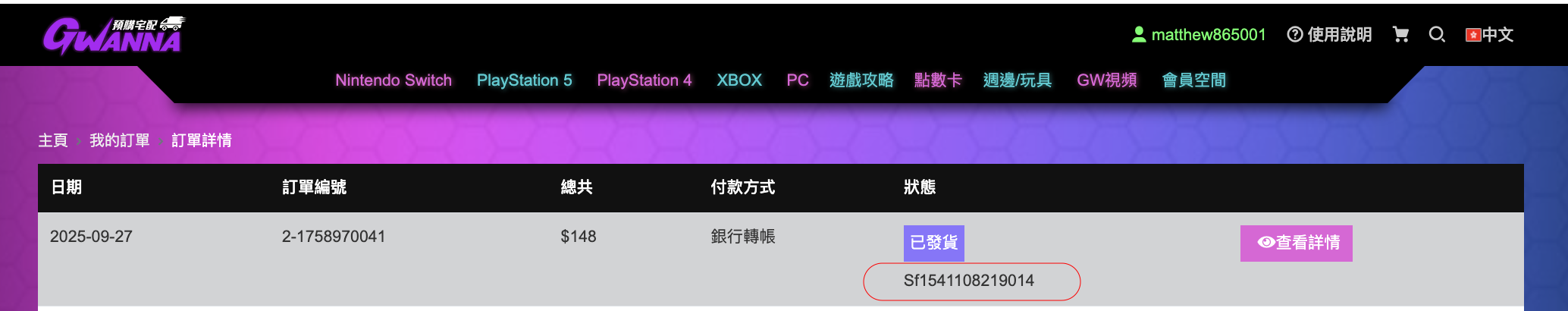Viewport: 1568px width, 311px height.
Task: Click the user profile icon
Action: click(1138, 35)
